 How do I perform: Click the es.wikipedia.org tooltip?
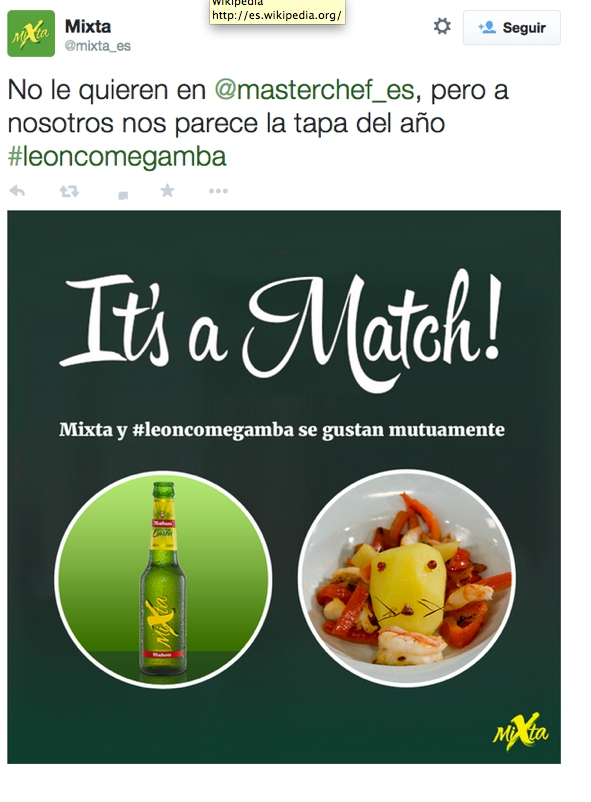tap(277, 12)
